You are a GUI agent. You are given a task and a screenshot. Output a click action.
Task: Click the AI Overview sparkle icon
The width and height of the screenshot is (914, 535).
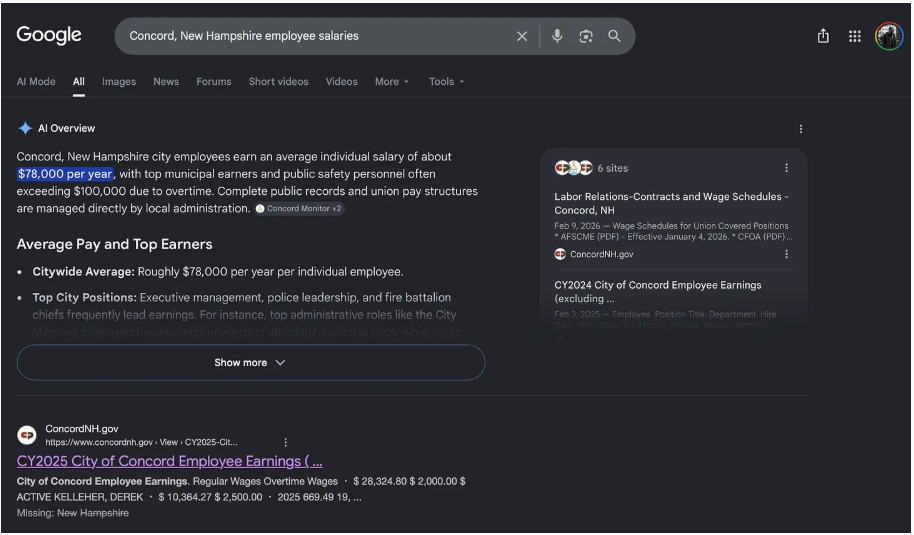tap(25, 128)
